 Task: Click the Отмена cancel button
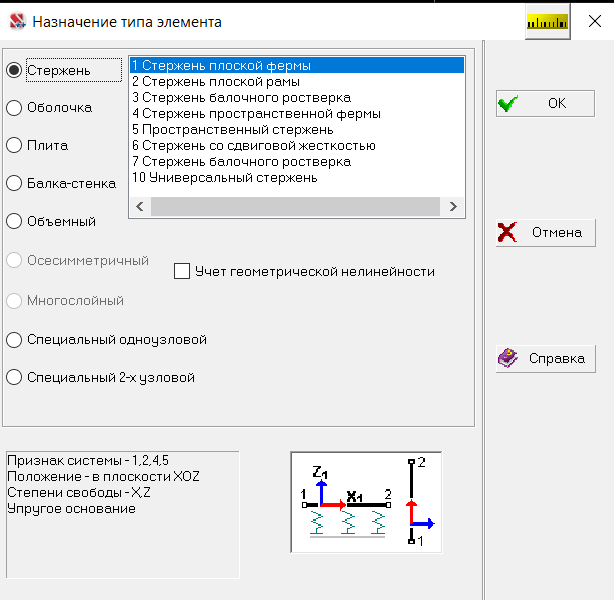[x=545, y=233]
